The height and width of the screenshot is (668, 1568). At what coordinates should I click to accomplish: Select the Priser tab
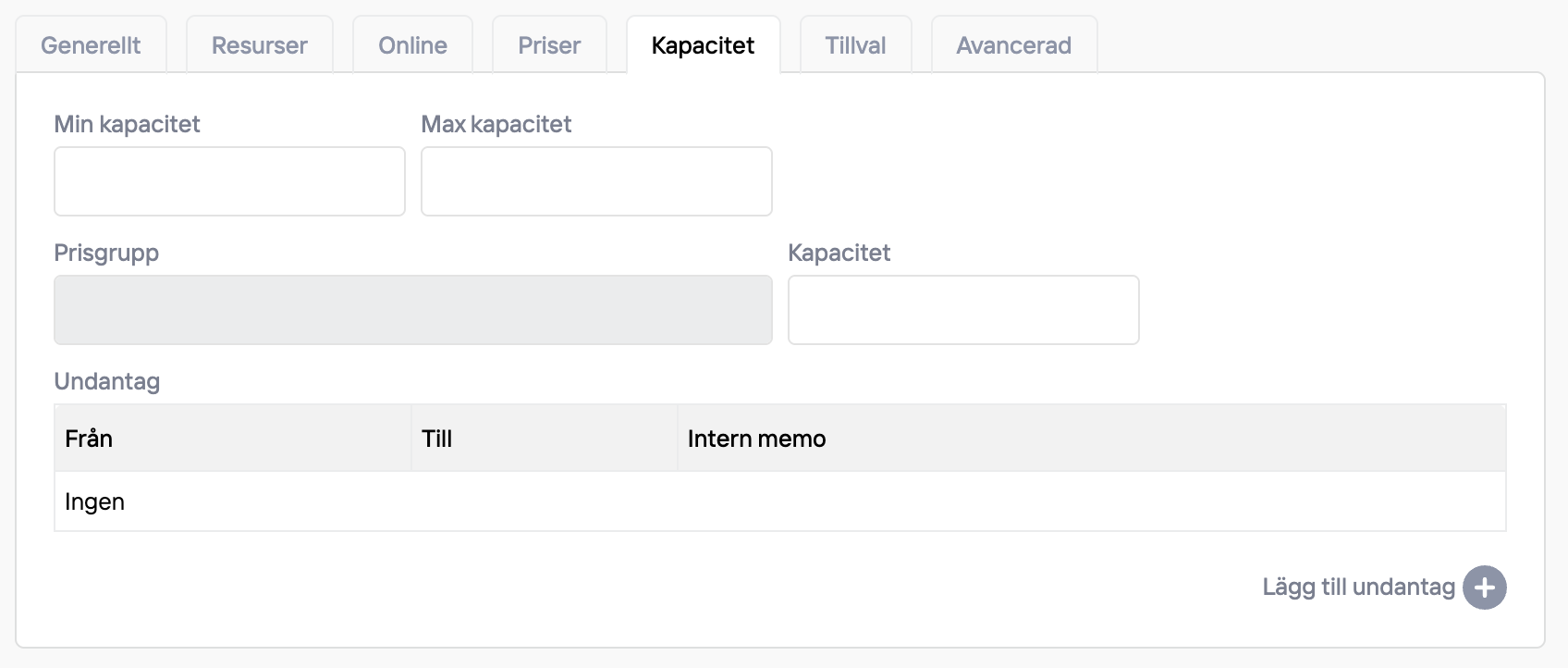click(549, 45)
